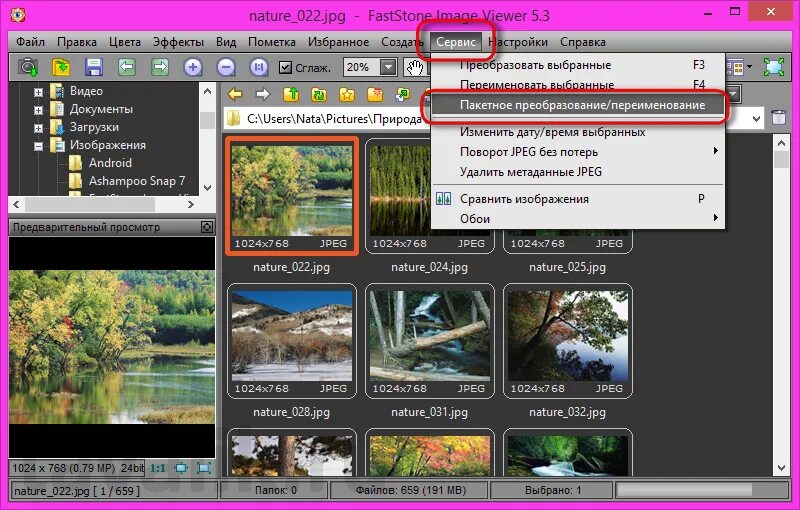The image size is (800, 510).
Task: Choose Сравнить изображения menu entry
Action: tap(579, 199)
